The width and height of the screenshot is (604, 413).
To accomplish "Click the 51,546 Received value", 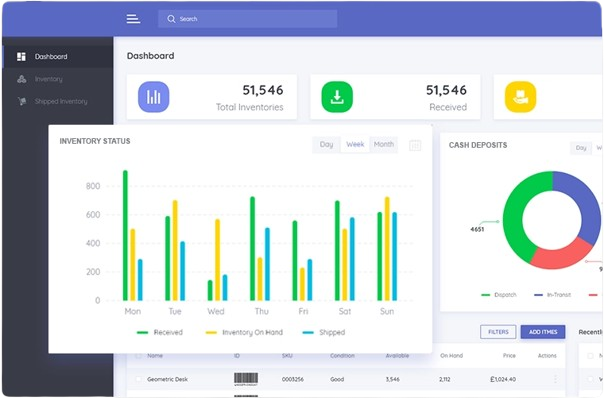I will (446, 90).
